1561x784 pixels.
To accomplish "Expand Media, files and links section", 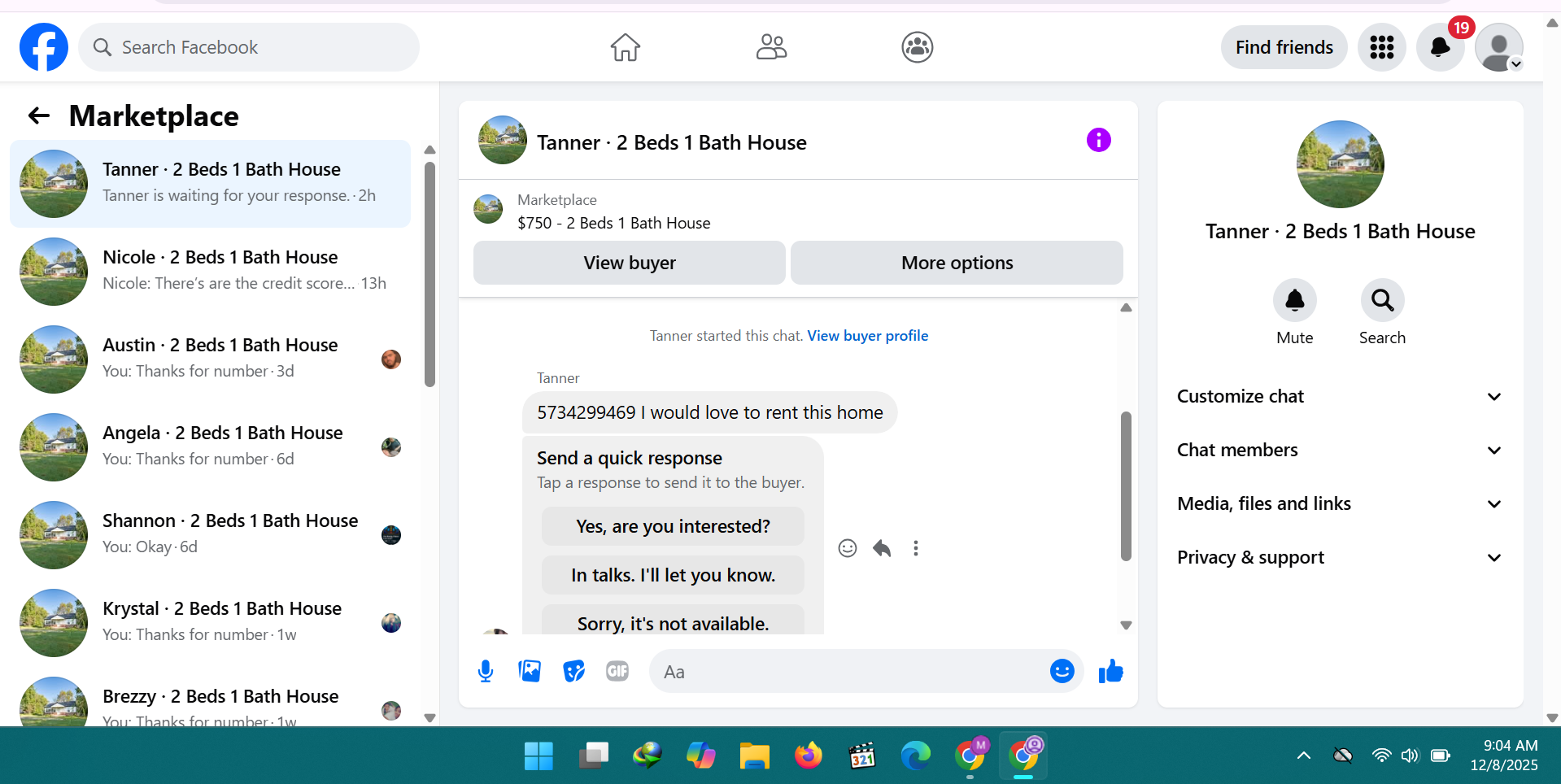I will click(1340, 503).
